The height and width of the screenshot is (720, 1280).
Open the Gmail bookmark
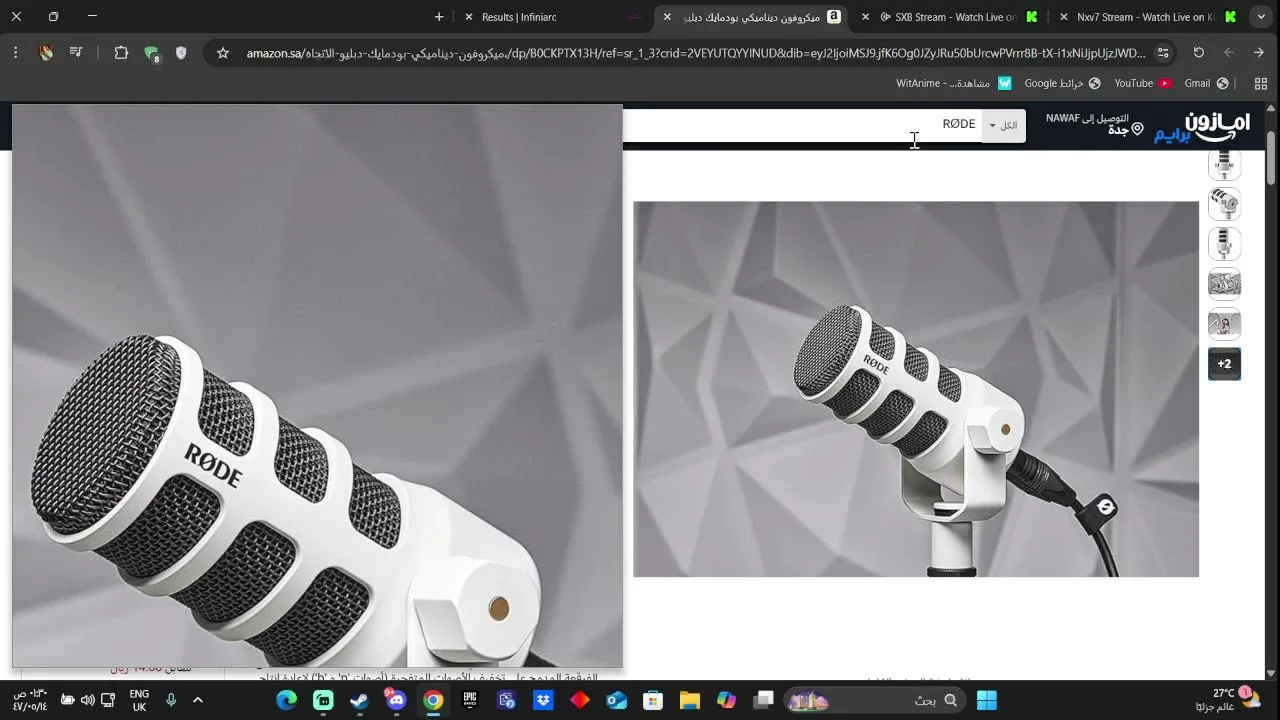1206,83
